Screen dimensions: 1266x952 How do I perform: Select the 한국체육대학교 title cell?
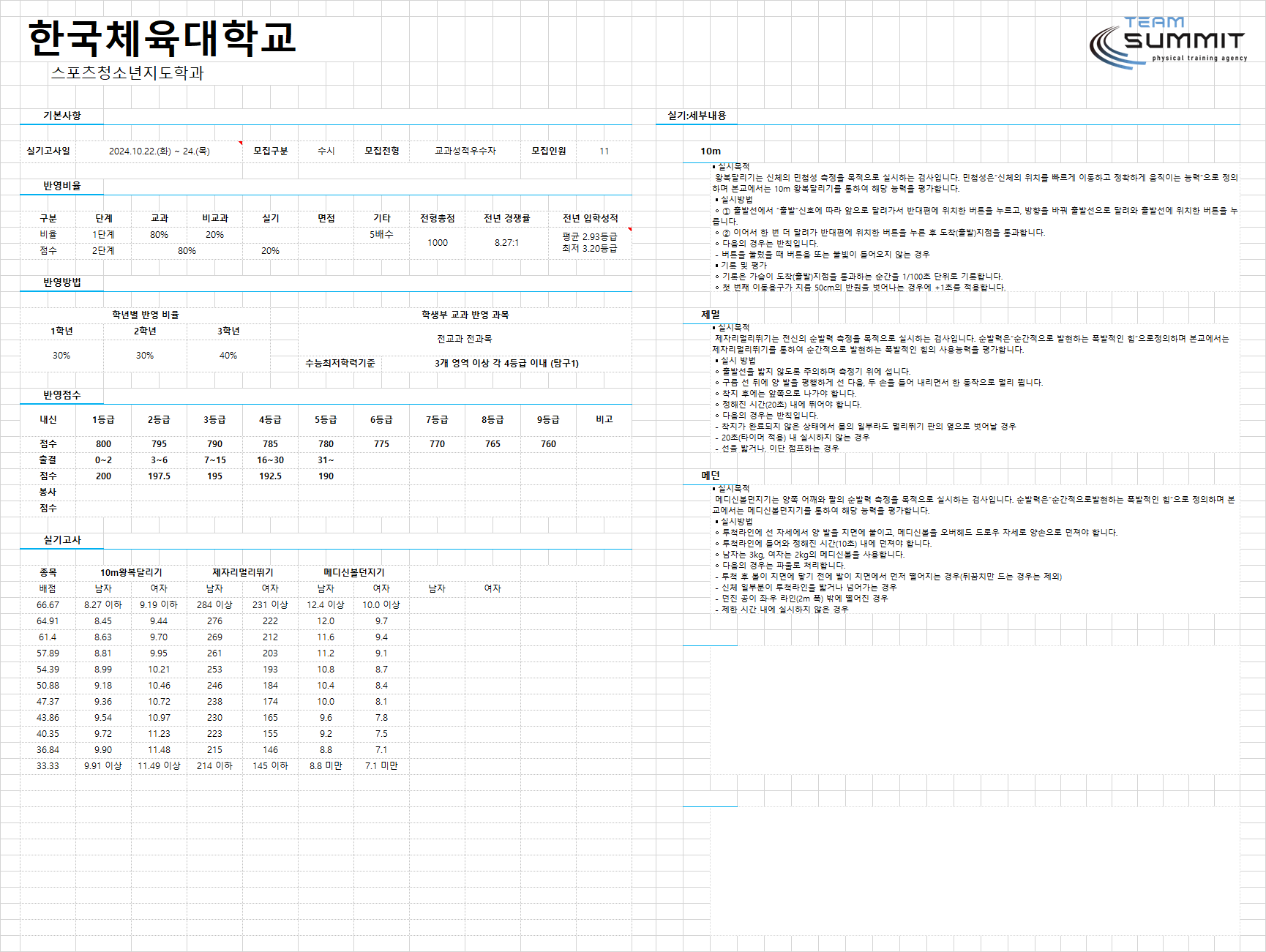[162, 38]
